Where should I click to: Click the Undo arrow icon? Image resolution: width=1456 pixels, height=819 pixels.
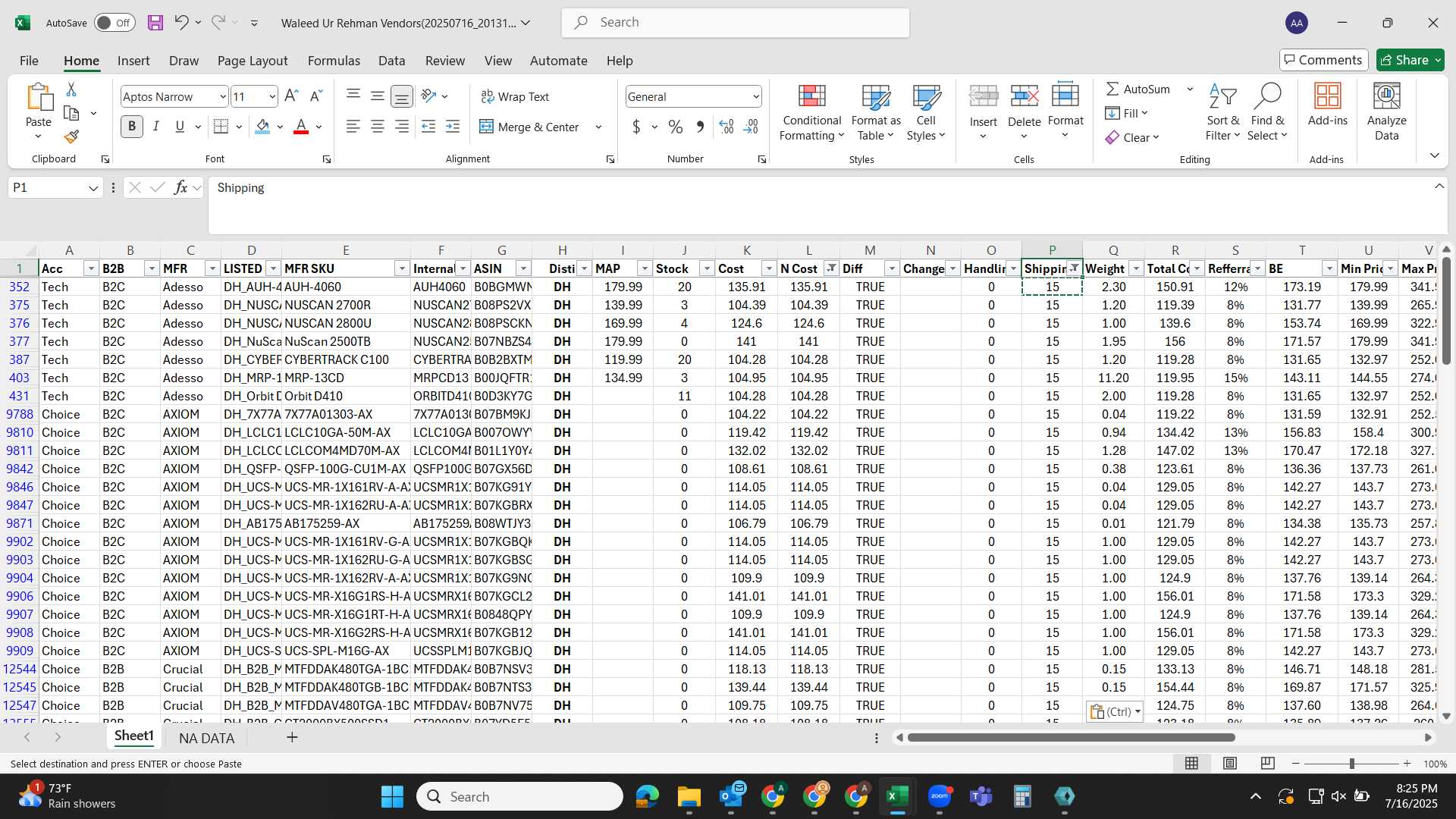[181, 22]
